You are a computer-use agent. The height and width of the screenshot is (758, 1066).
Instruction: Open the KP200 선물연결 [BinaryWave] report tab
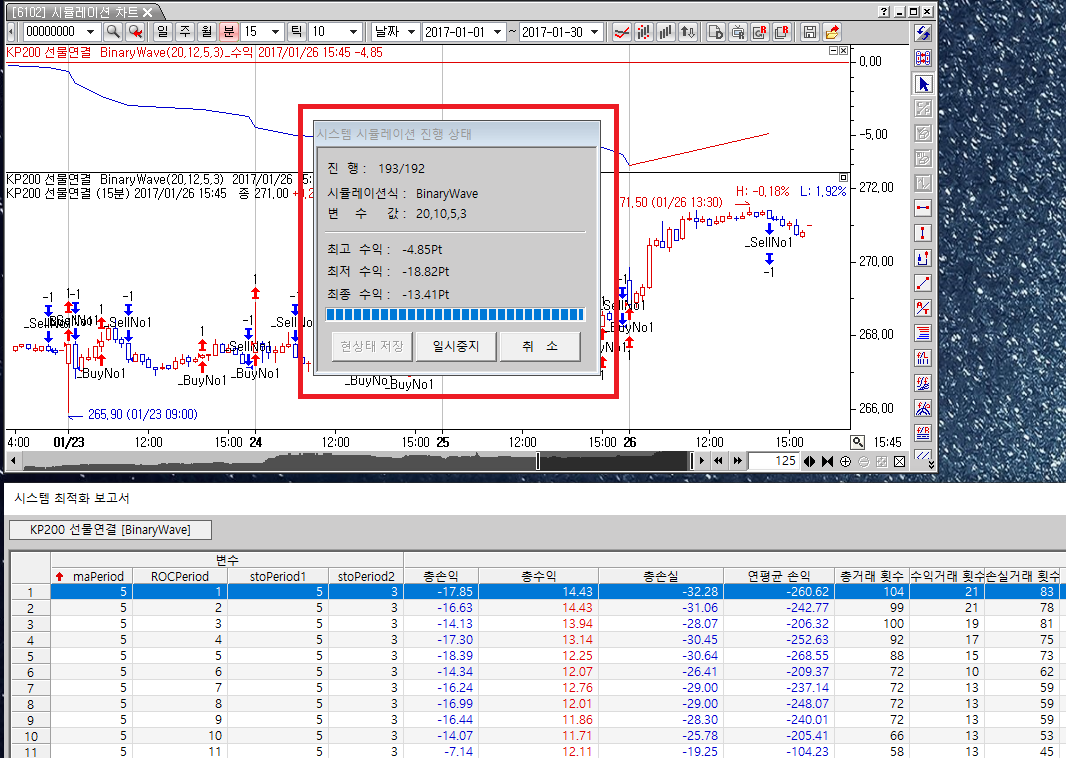pos(109,530)
